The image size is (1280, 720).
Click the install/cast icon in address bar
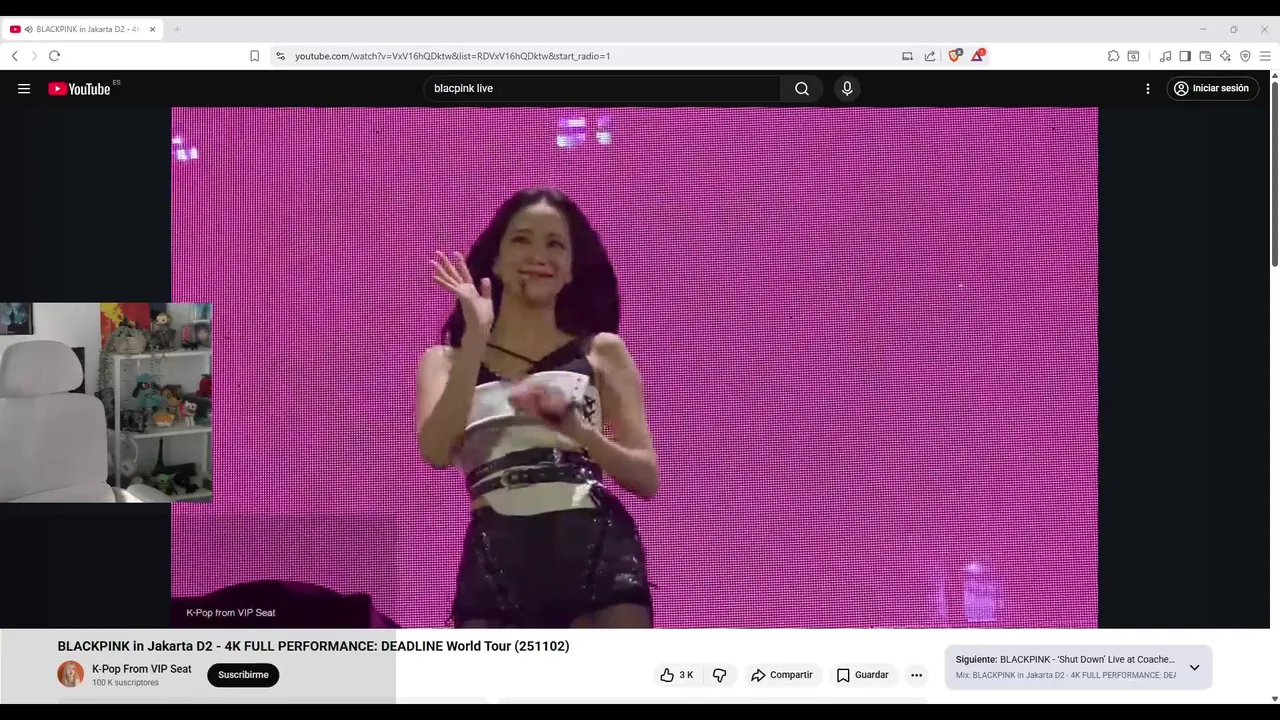pos(907,56)
